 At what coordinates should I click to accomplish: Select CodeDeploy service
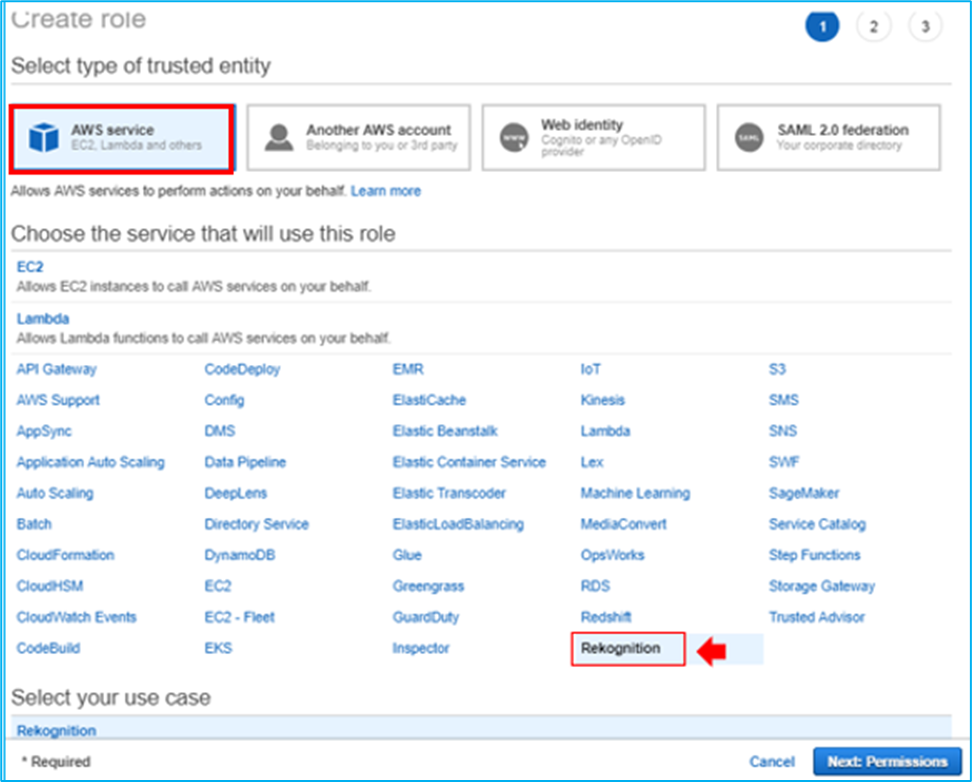tap(242, 369)
